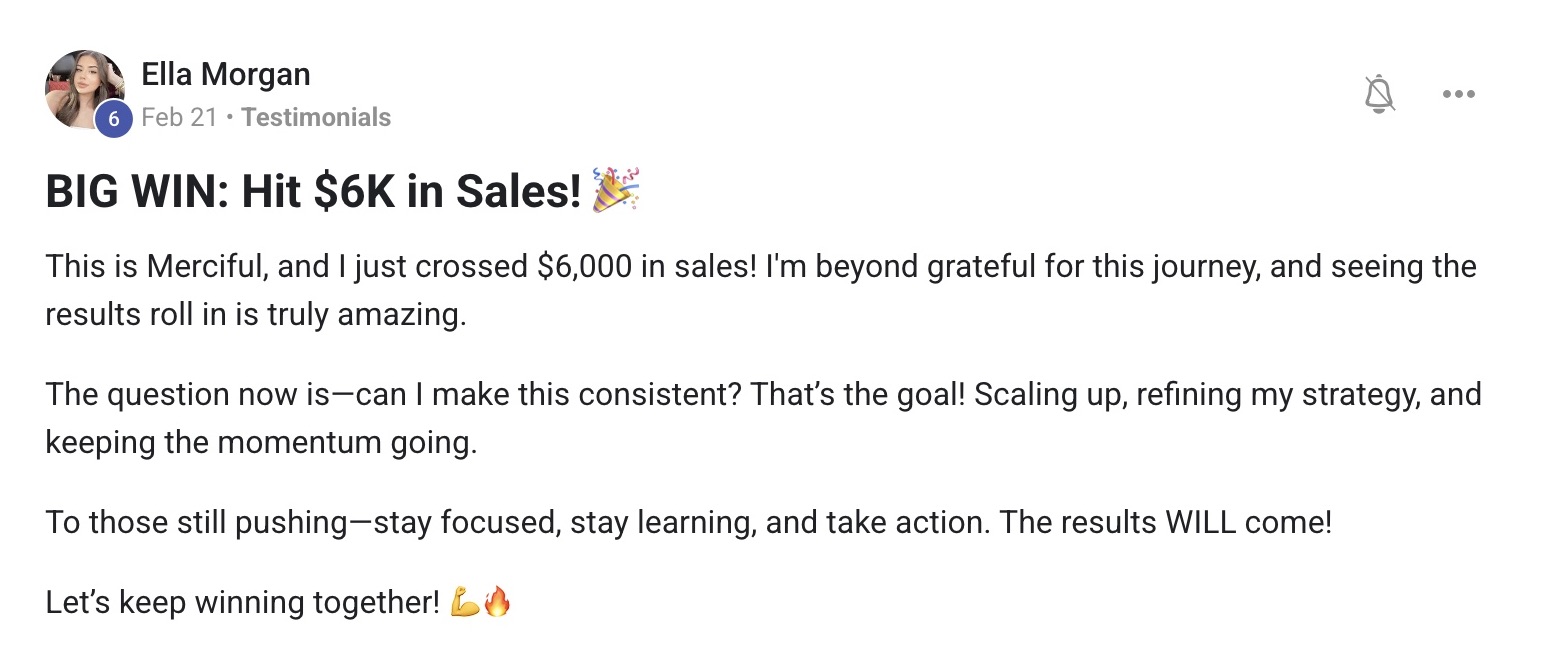The image size is (1546, 653).
Task: Open the three-dot more options menu
Action: pos(1458,95)
